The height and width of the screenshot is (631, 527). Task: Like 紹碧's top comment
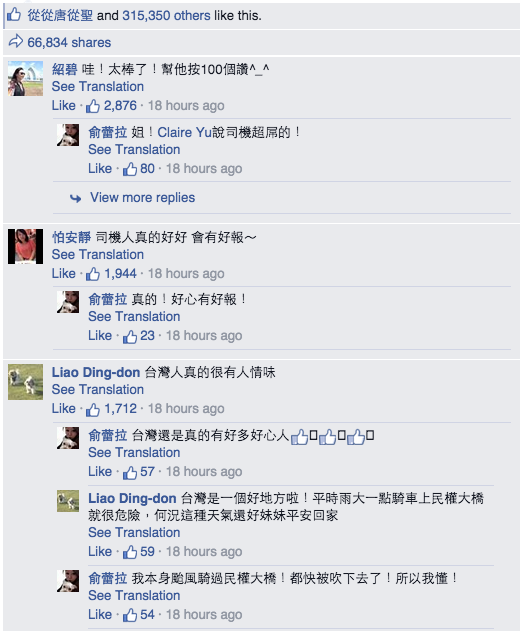pyautogui.click(x=63, y=105)
